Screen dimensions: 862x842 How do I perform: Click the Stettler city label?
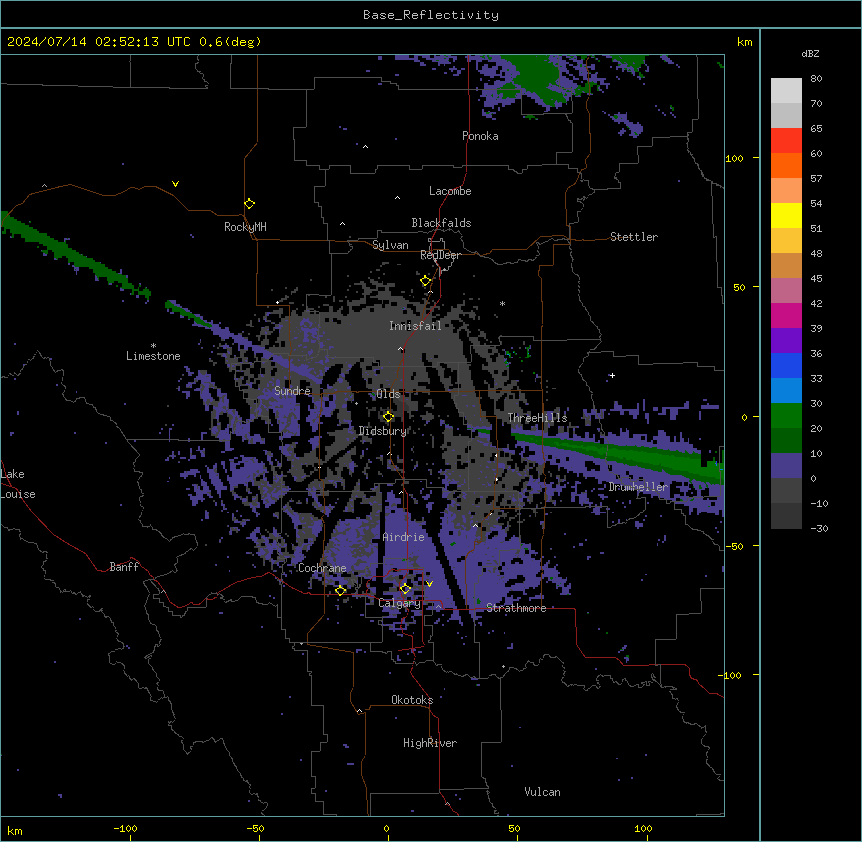click(x=634, y=237)
